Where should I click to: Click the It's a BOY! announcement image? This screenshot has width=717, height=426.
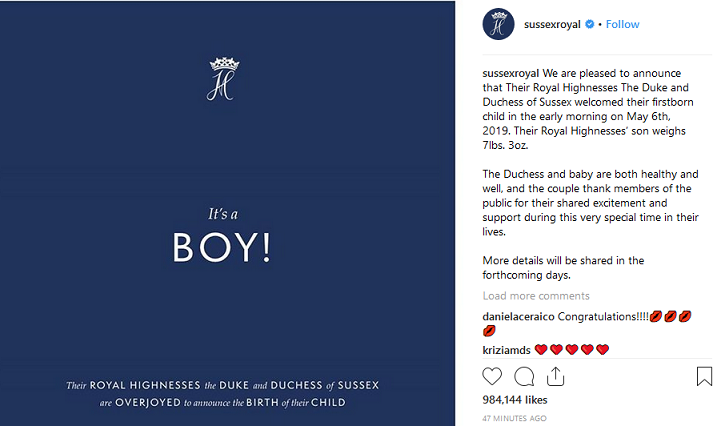pyautogui.click(x=227, y=213)
